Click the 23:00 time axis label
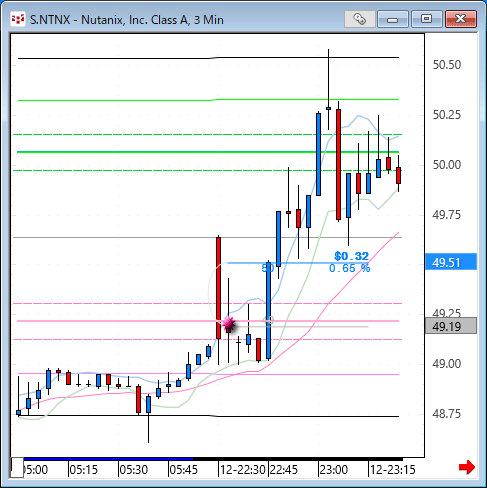This screenshot has width=487, height=488. point(334,470)
